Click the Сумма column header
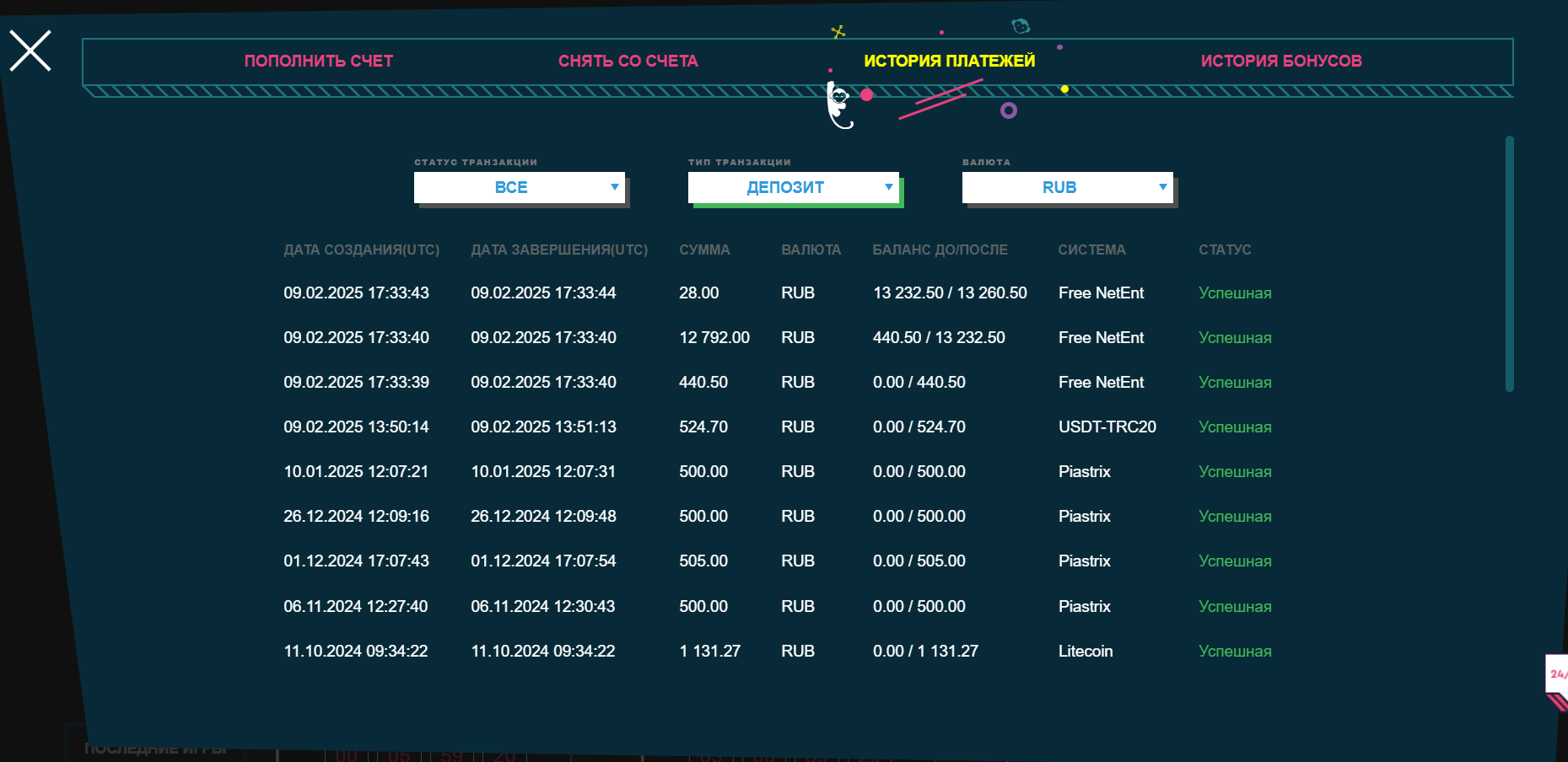The image size is (1568, 762). 704,250
